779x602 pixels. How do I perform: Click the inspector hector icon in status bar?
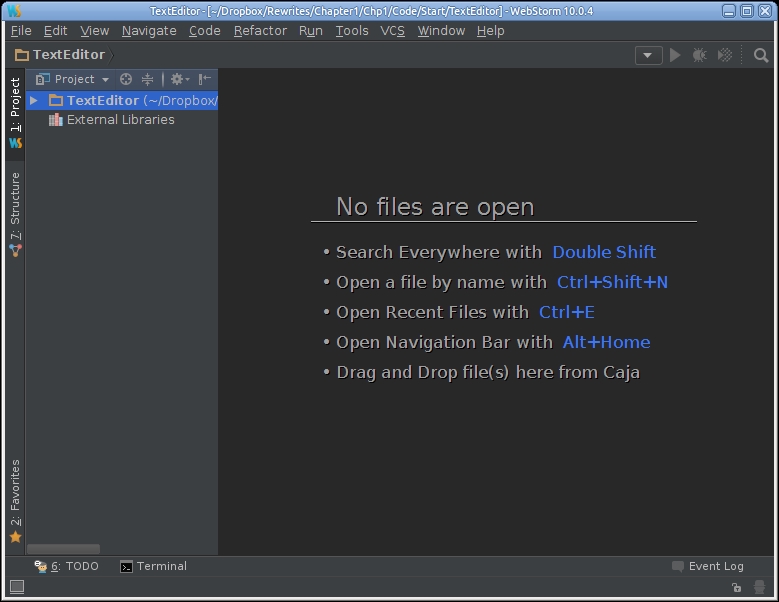point(759,587)
